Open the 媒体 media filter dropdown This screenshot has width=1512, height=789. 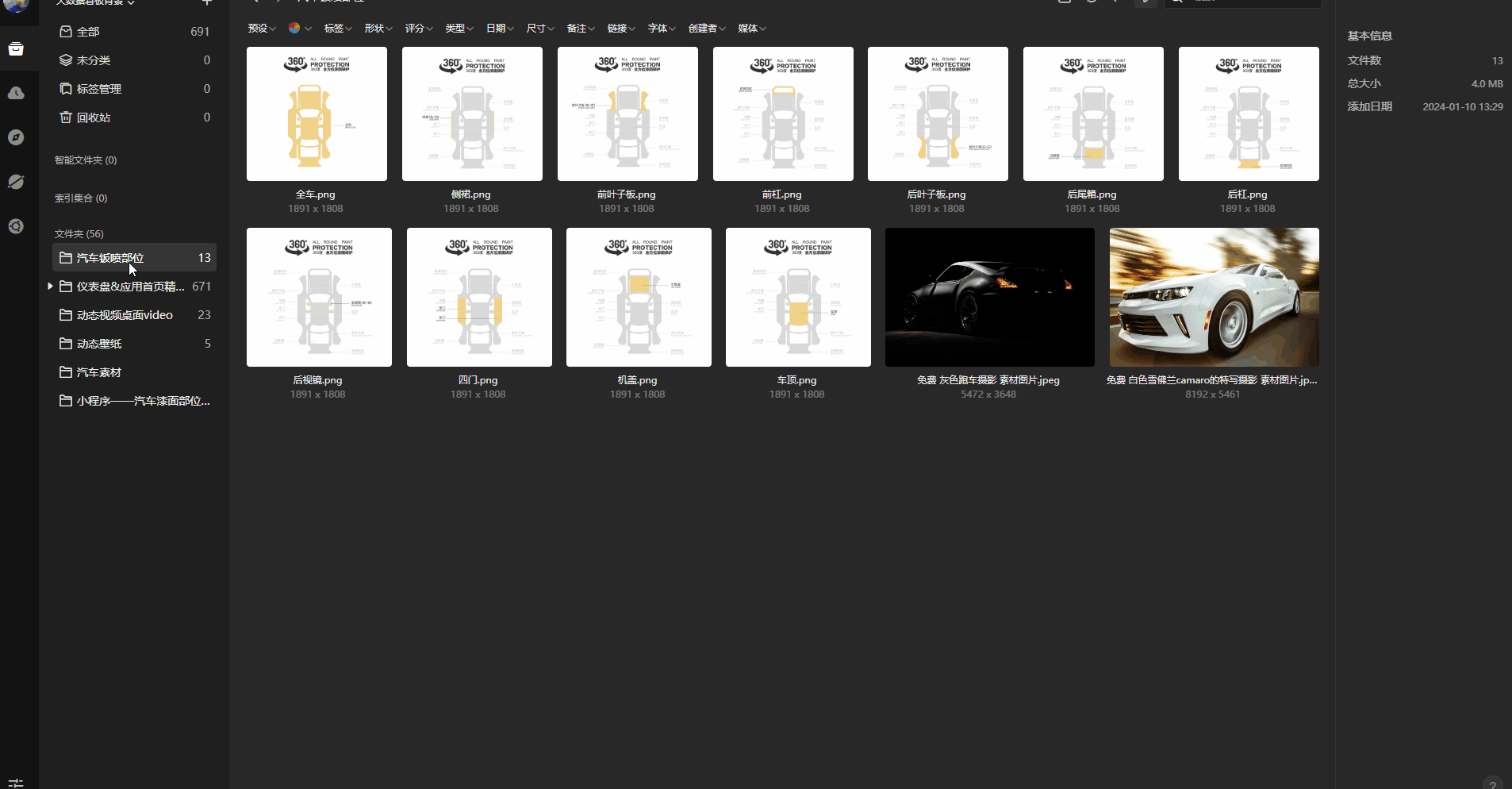(752, 29)
